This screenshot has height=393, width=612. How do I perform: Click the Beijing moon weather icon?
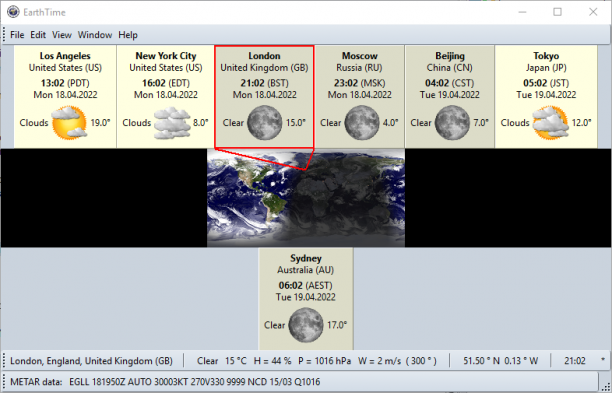pyautogui.click(x=452, y=123)
